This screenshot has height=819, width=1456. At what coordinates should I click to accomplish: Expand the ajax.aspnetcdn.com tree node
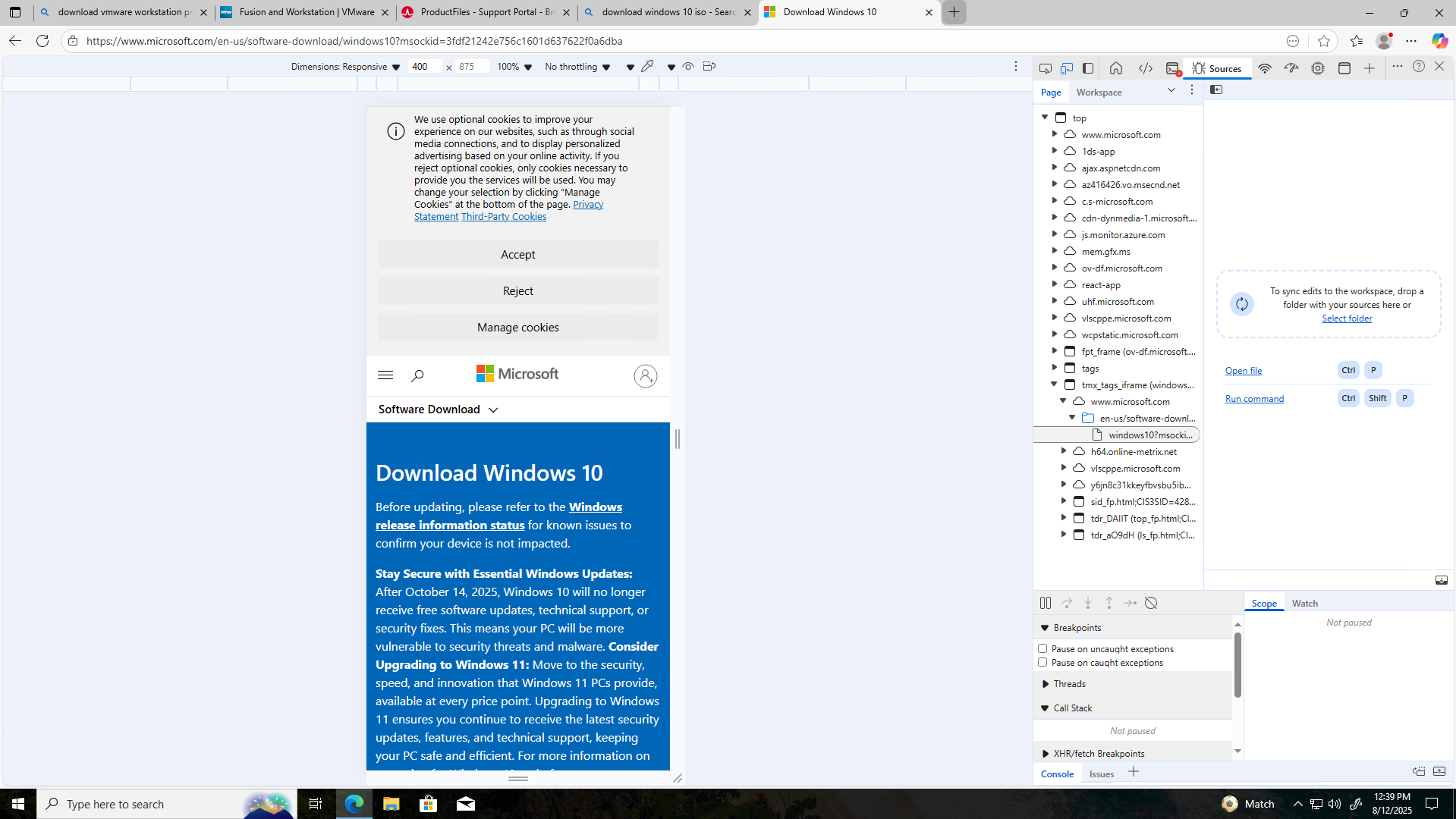tap(1054, 168)
